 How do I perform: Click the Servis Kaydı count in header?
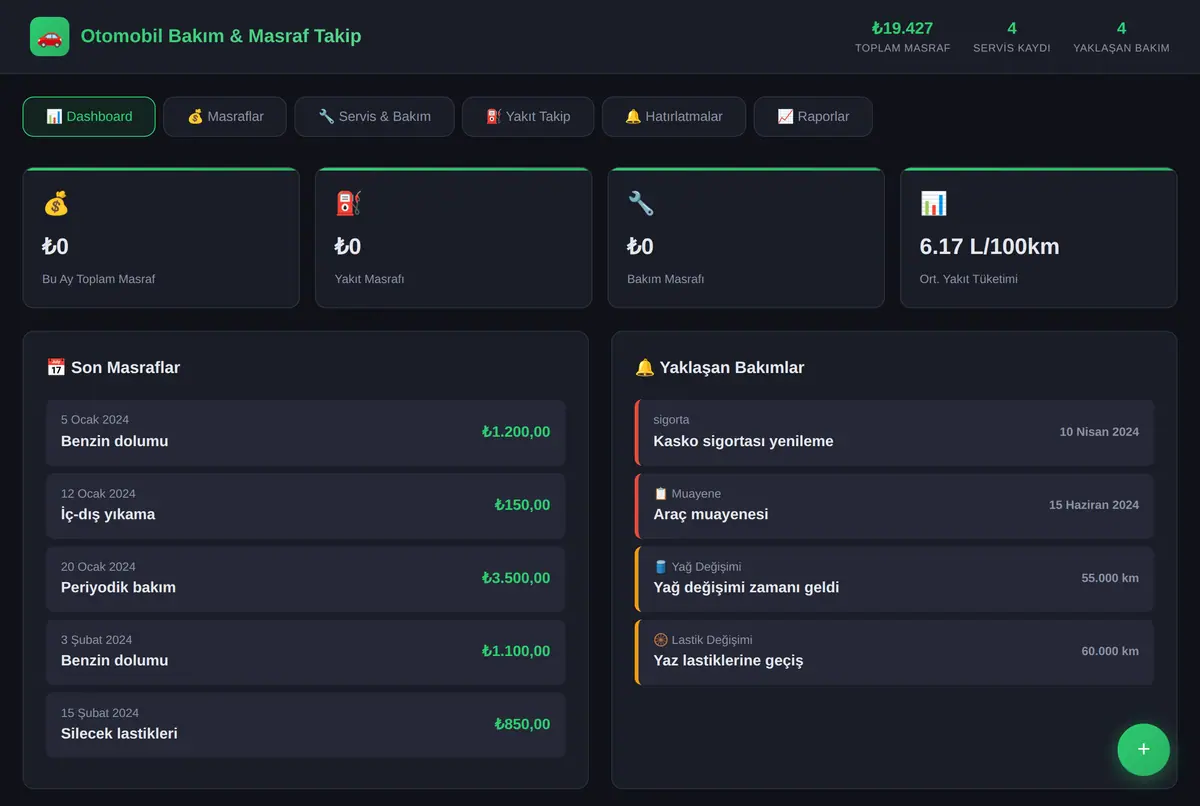pos(1012,37)
